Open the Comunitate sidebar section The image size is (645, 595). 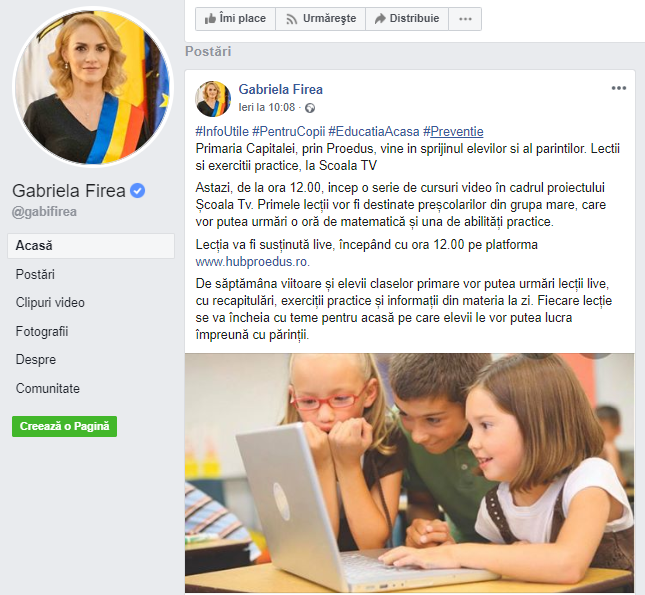48,388
